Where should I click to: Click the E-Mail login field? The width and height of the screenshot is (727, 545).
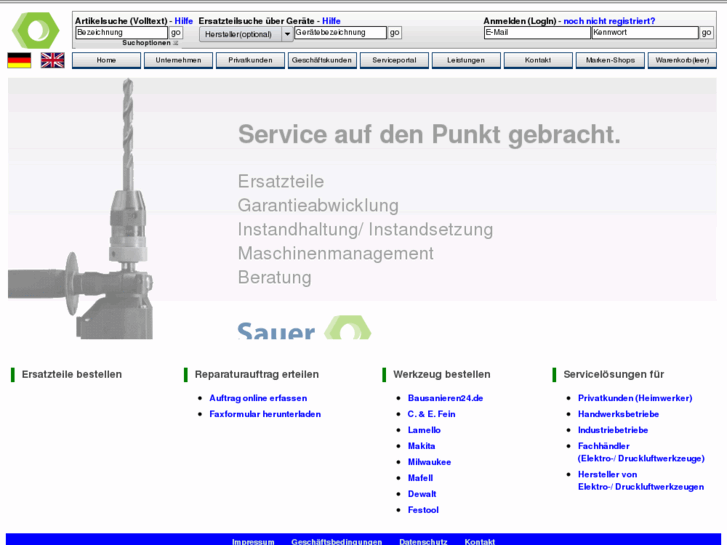point(537,32)
